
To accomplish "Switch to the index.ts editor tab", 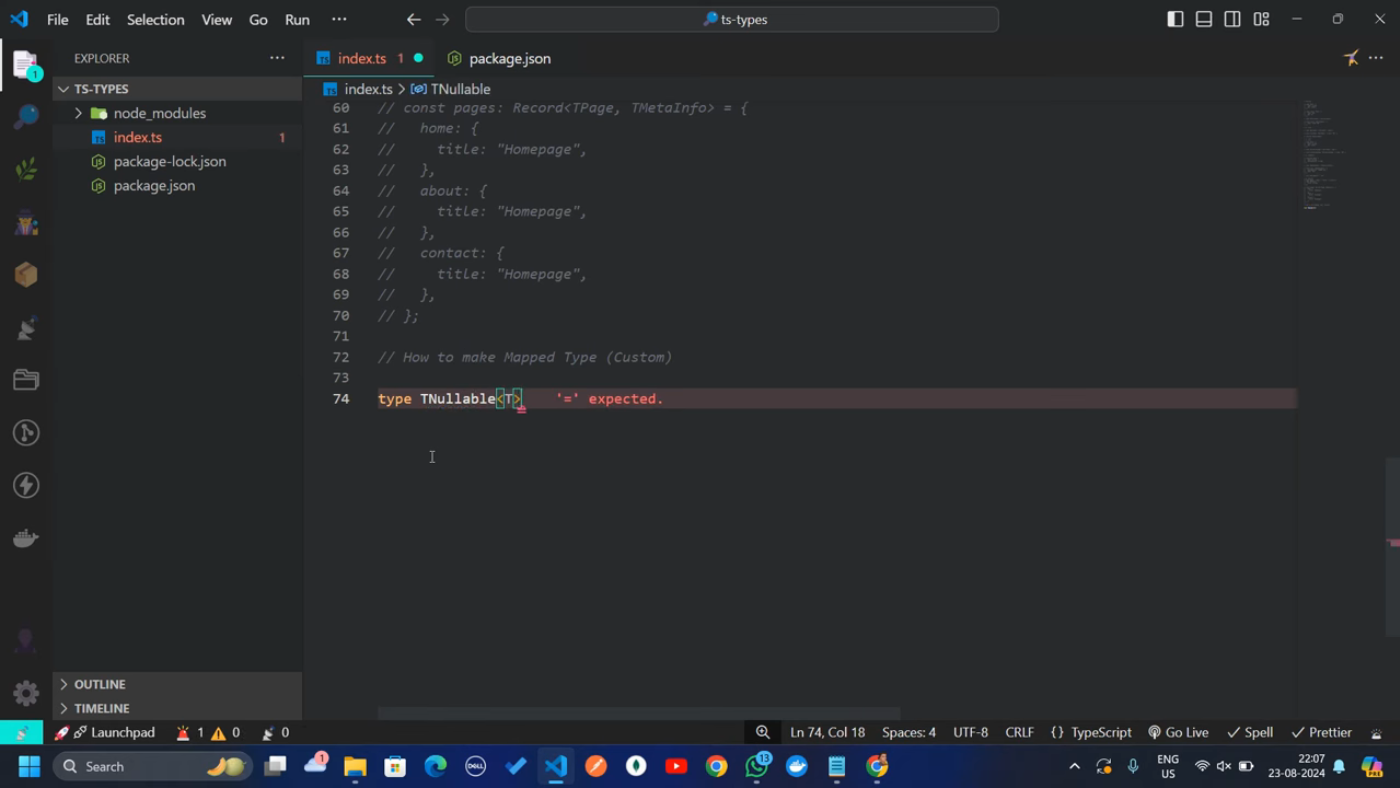I will [x=369, y=58].
